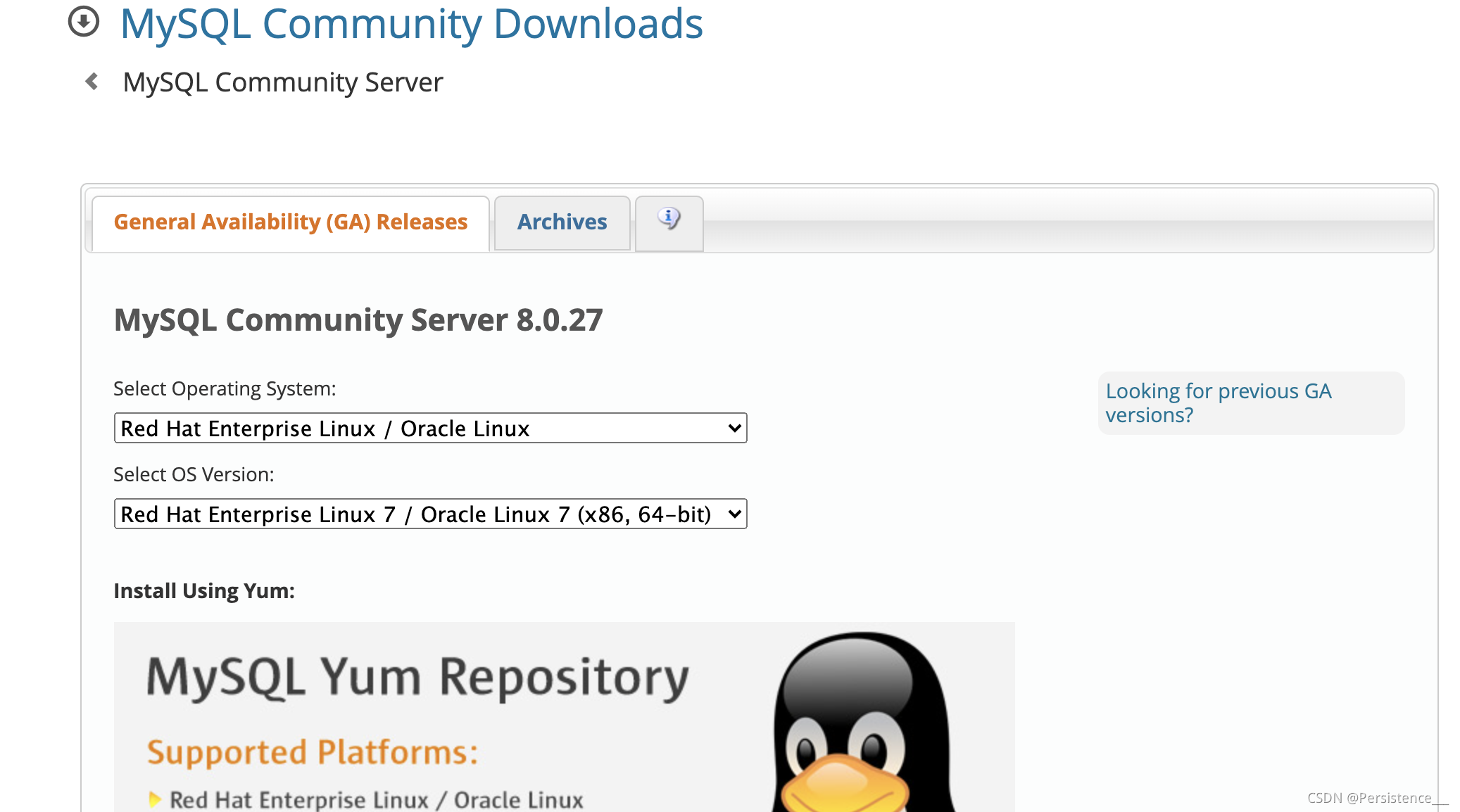Click the back chevron before MySQL Community Server

click(x=92, y=82)
